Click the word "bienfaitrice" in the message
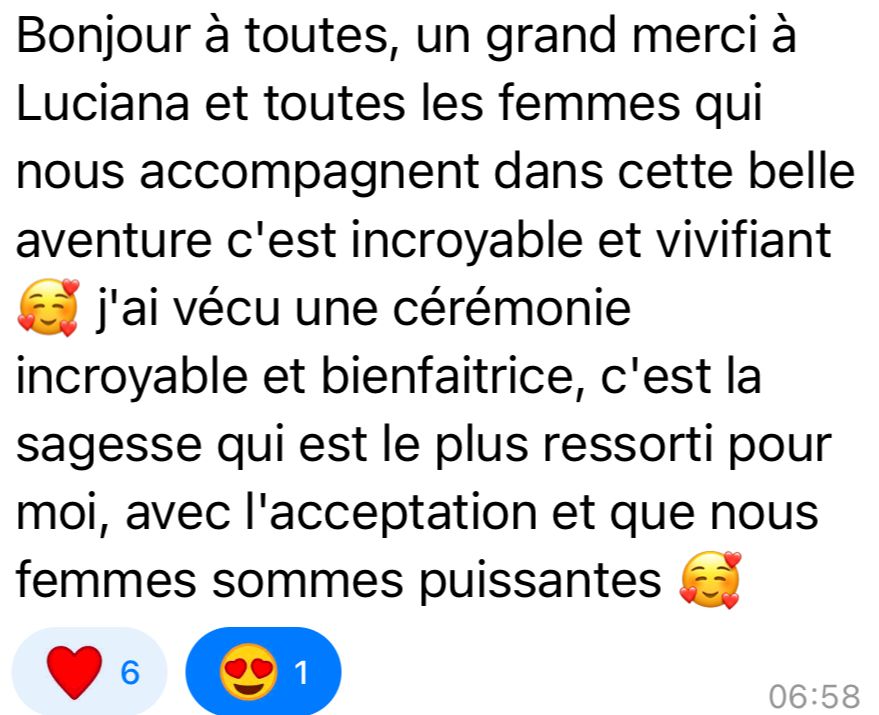This screenshot has width=879, height=715. pos(453,376)
